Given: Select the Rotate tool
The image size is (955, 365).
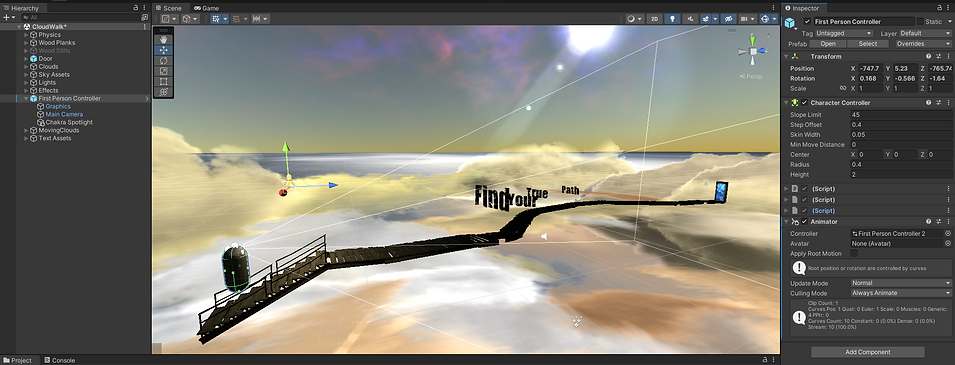Looking at the screenshot, I should pos(164,60).
